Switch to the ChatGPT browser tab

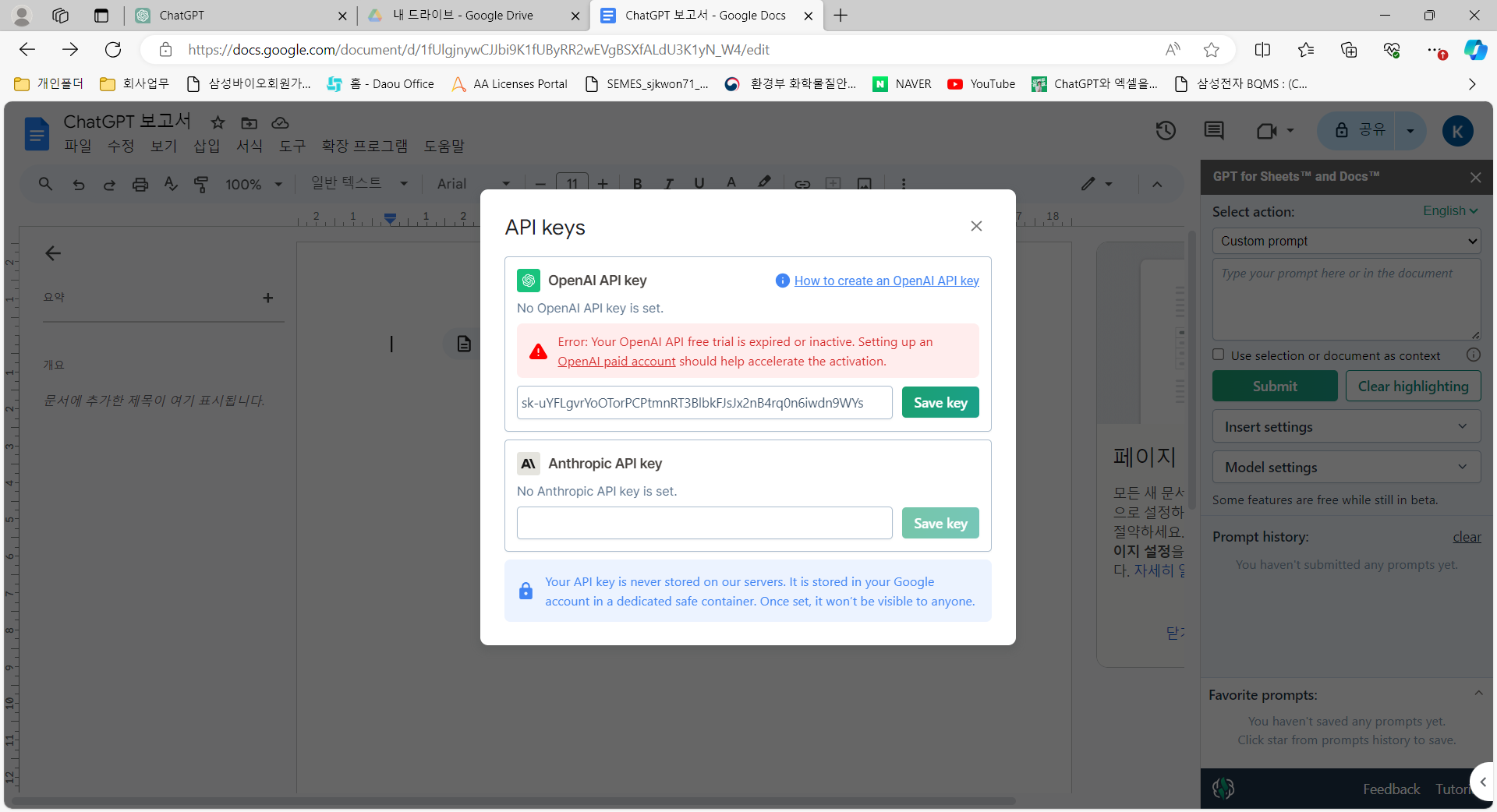pos(240,16)
